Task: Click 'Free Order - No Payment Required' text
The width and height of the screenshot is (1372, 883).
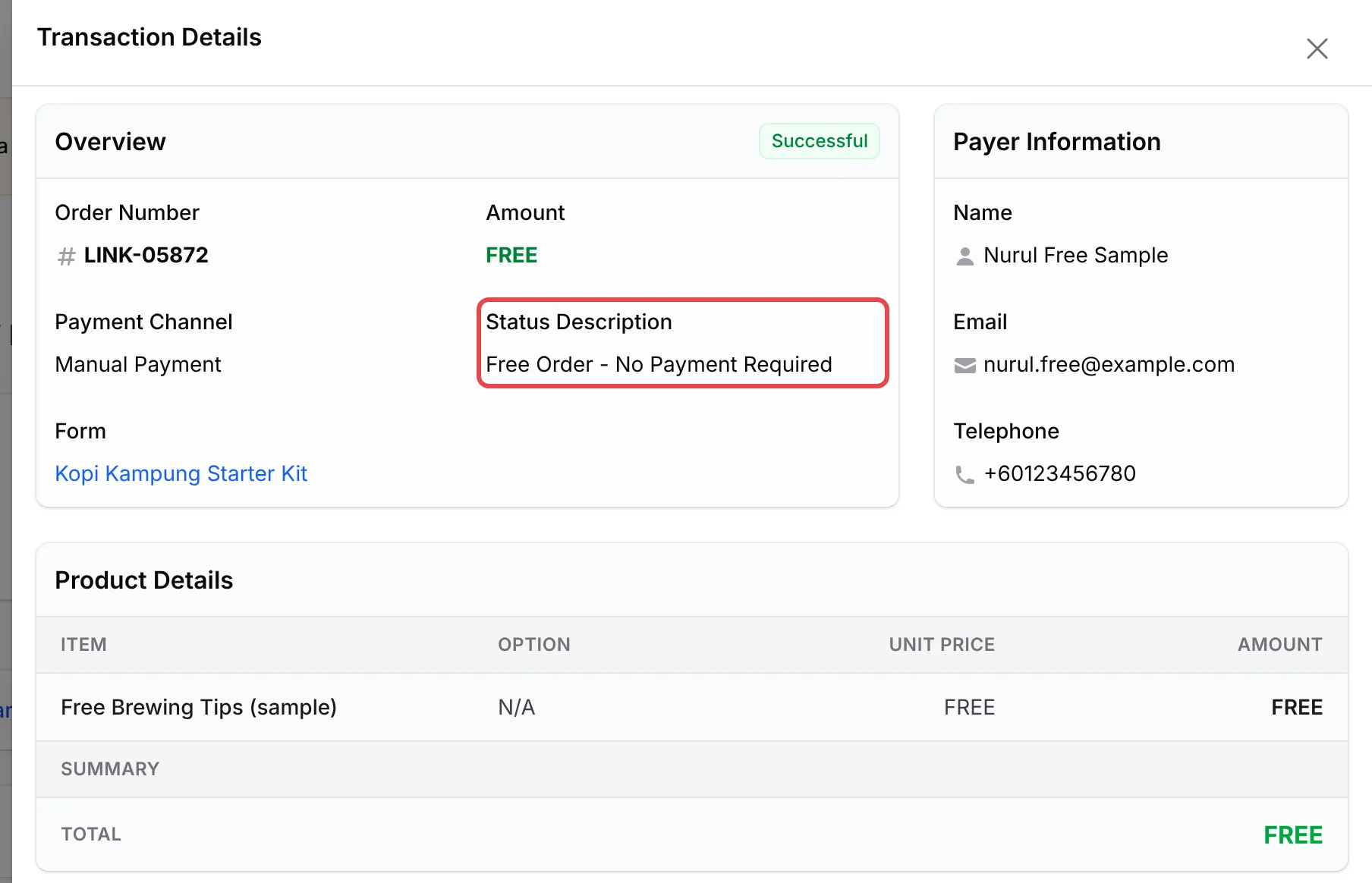Action: pos(659,364)
